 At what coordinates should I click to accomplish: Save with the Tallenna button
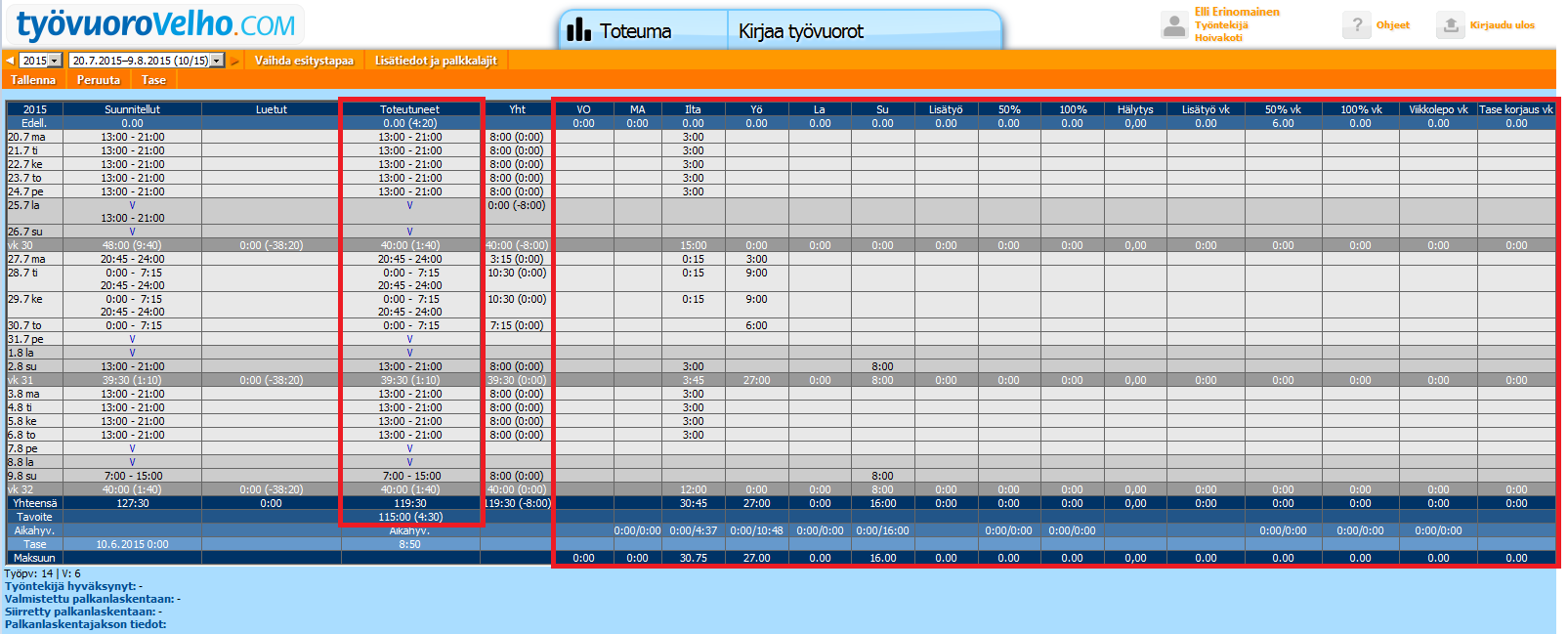coord(33,80)
